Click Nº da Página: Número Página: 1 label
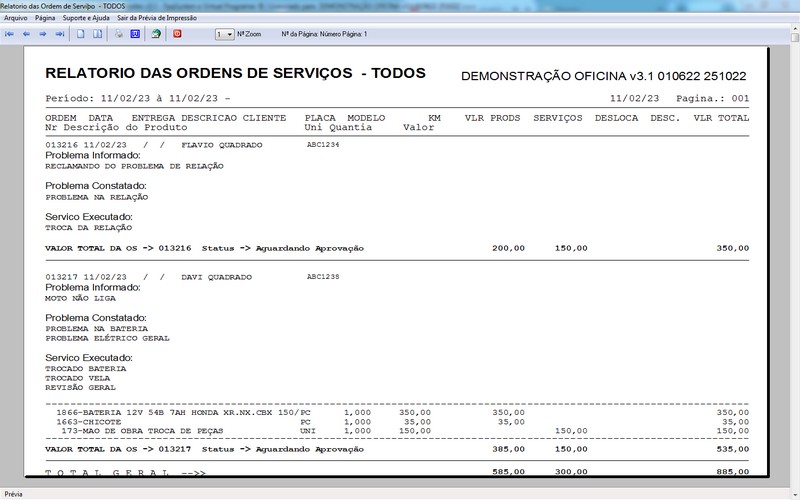800x500 pixels. (x=324, y=34)
